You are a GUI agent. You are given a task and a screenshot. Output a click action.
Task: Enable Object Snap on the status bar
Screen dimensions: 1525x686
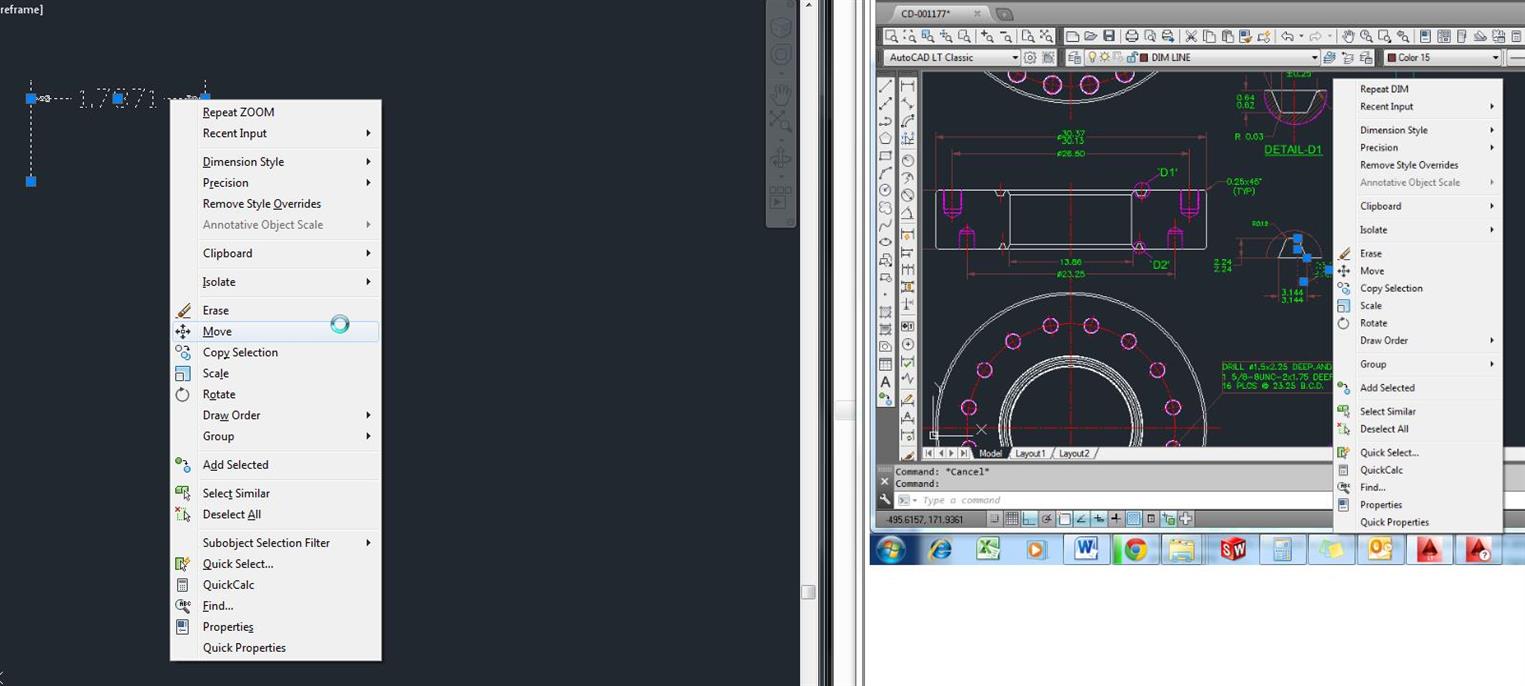click(1063, 518)
